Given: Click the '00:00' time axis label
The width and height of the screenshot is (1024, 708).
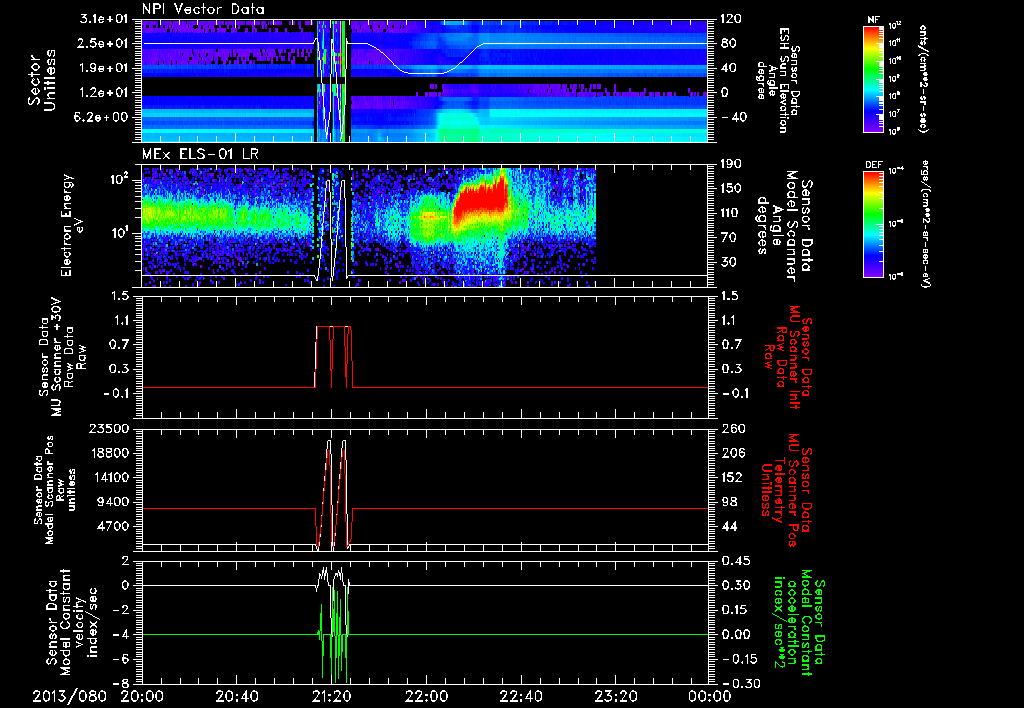Looking at the screenshot, I should pyautogui.click(x=709, y=696).
